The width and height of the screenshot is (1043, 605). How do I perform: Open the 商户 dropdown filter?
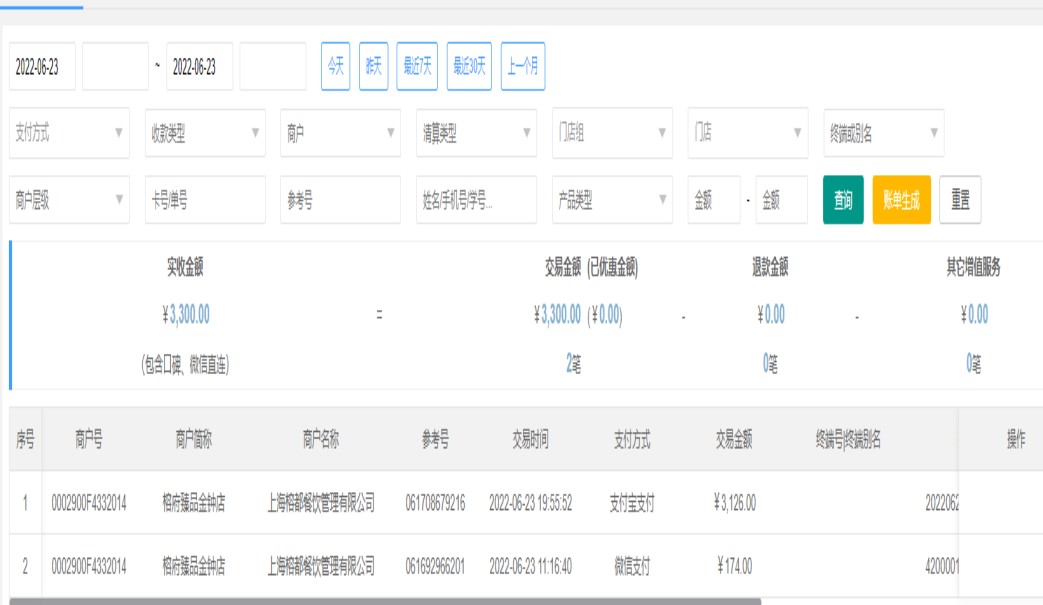coord(340,133)
